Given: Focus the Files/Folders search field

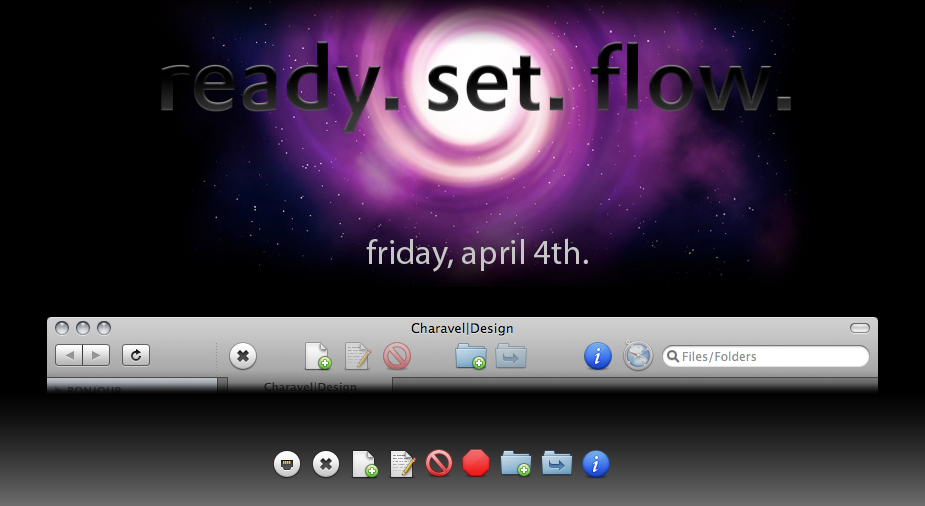Looking at the screenshot, I should 766,356.
